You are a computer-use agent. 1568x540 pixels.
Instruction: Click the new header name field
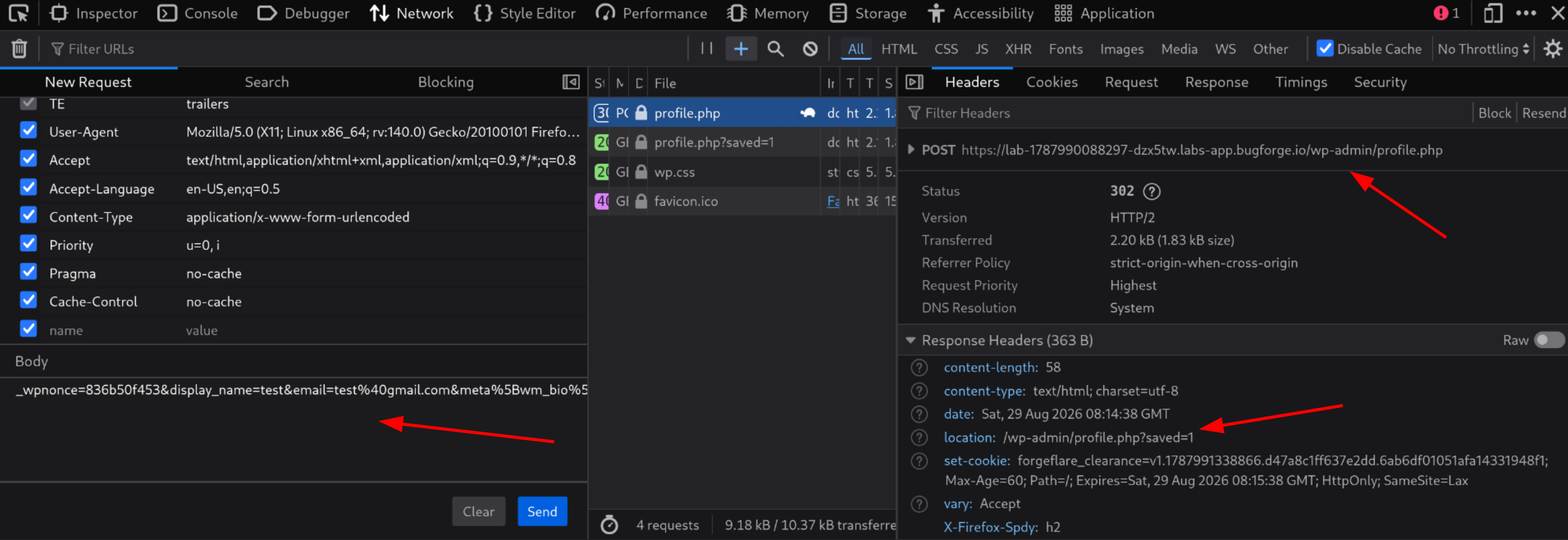click(113, 330)
